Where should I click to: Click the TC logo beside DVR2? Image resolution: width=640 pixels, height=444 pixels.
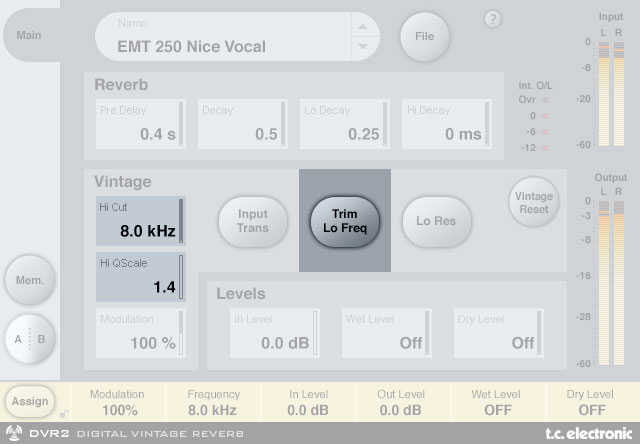click(x=15, y=434)
